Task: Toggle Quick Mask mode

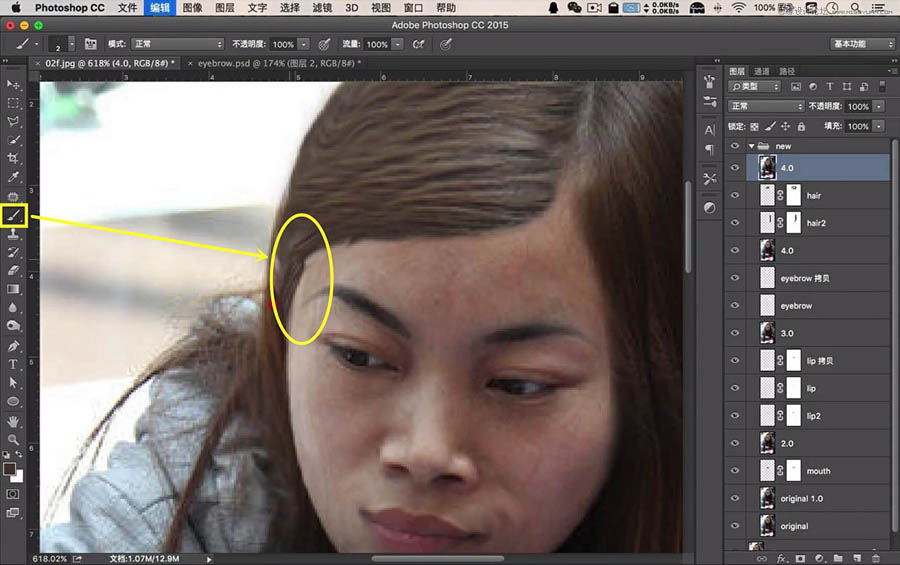Action: tap(13, 494)
